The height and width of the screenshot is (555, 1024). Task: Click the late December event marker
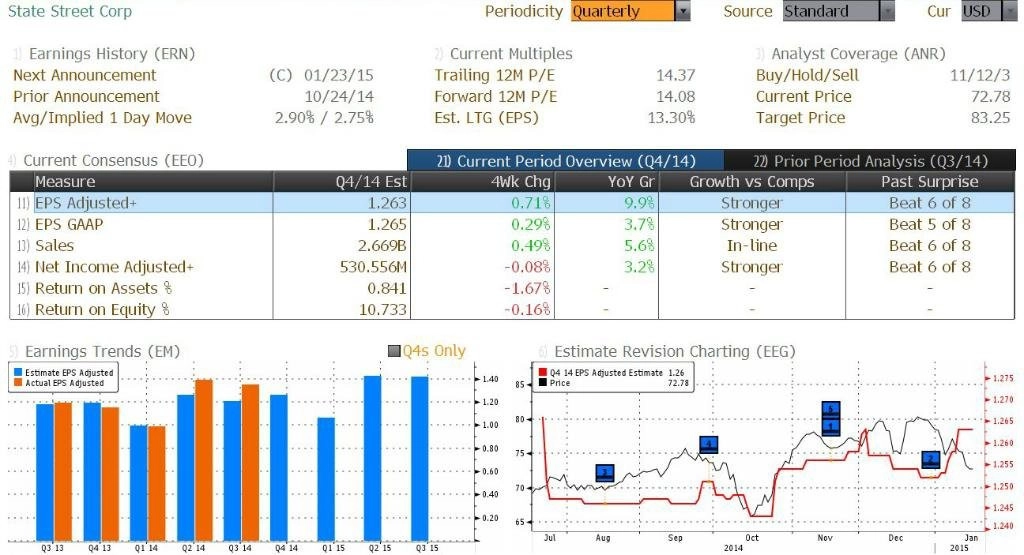pyautogui.click(x=931, y=460)
